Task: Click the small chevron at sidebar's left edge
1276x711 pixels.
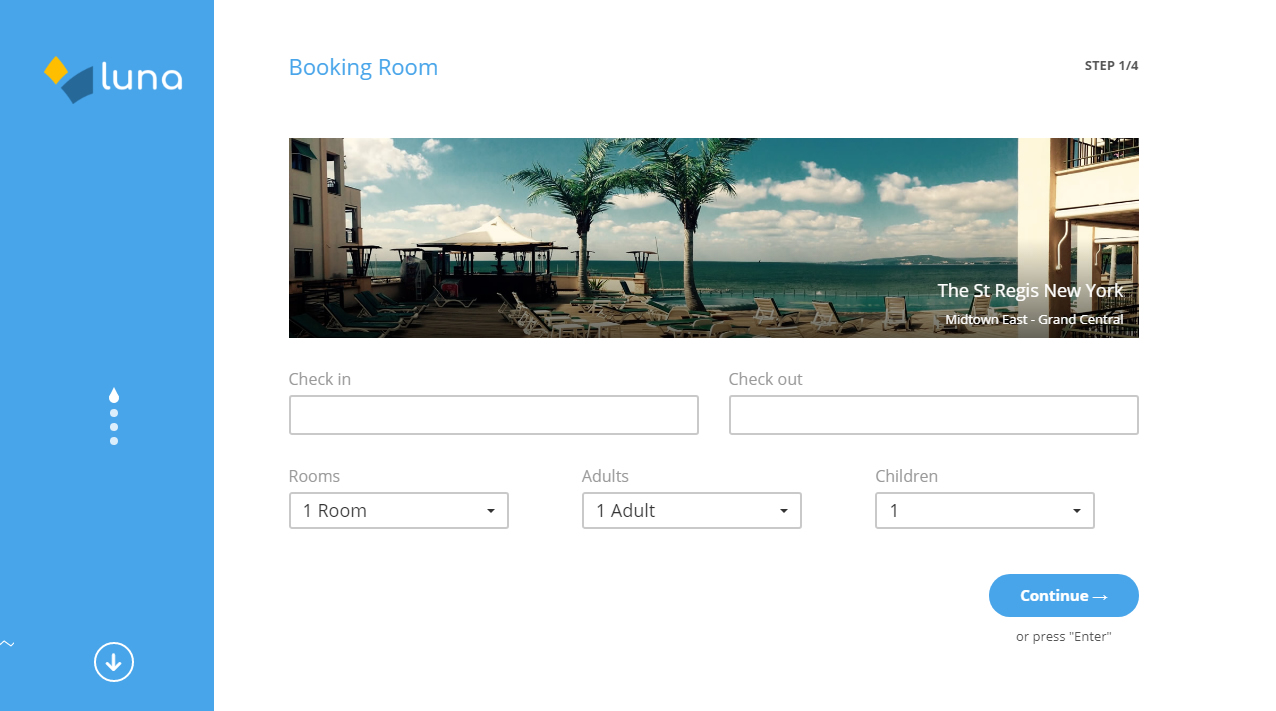Action: (7, 644)
